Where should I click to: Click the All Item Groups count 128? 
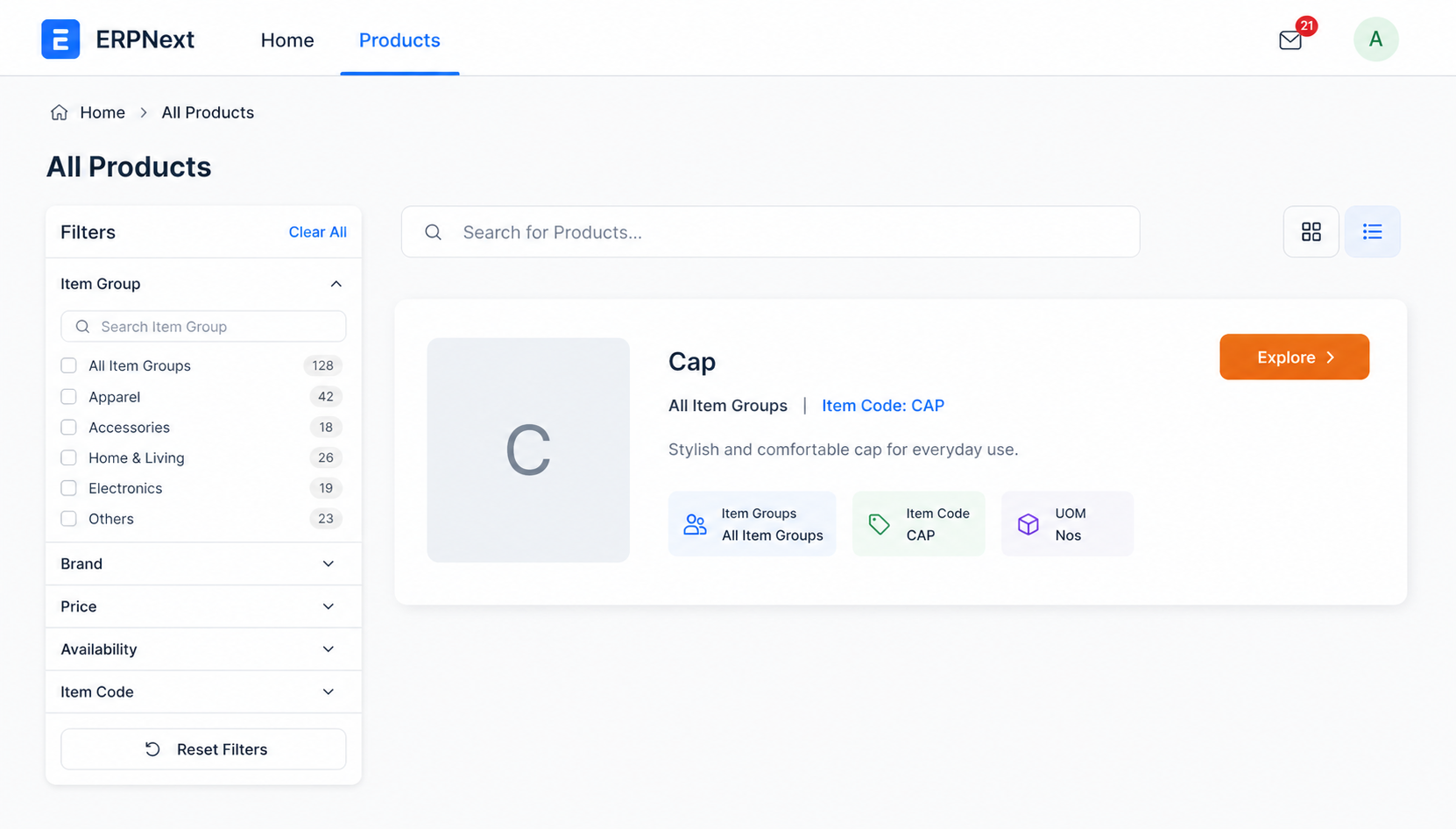point(322,365)
